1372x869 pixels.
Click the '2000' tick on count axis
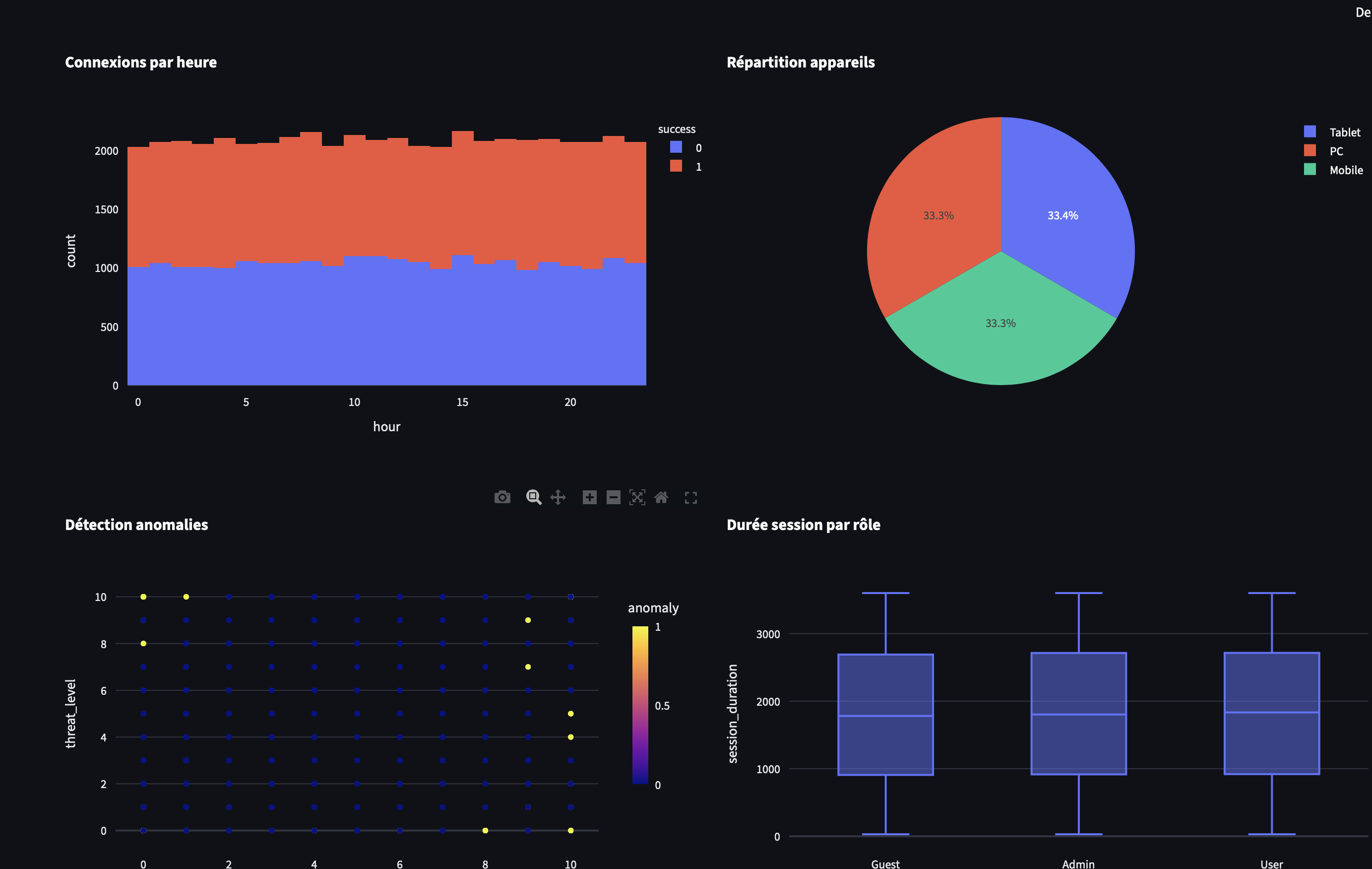pyautogui.click(x=107, y=151)
